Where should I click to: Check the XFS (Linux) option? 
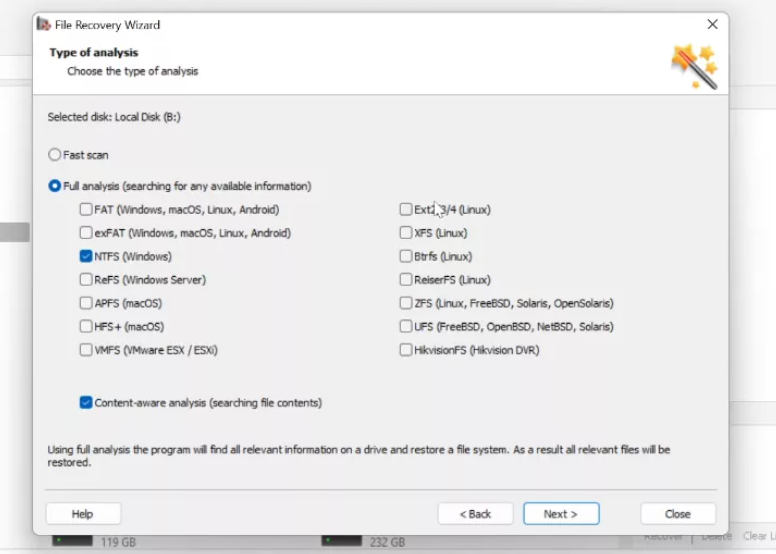pyautogui.click(x=406, y=233)
